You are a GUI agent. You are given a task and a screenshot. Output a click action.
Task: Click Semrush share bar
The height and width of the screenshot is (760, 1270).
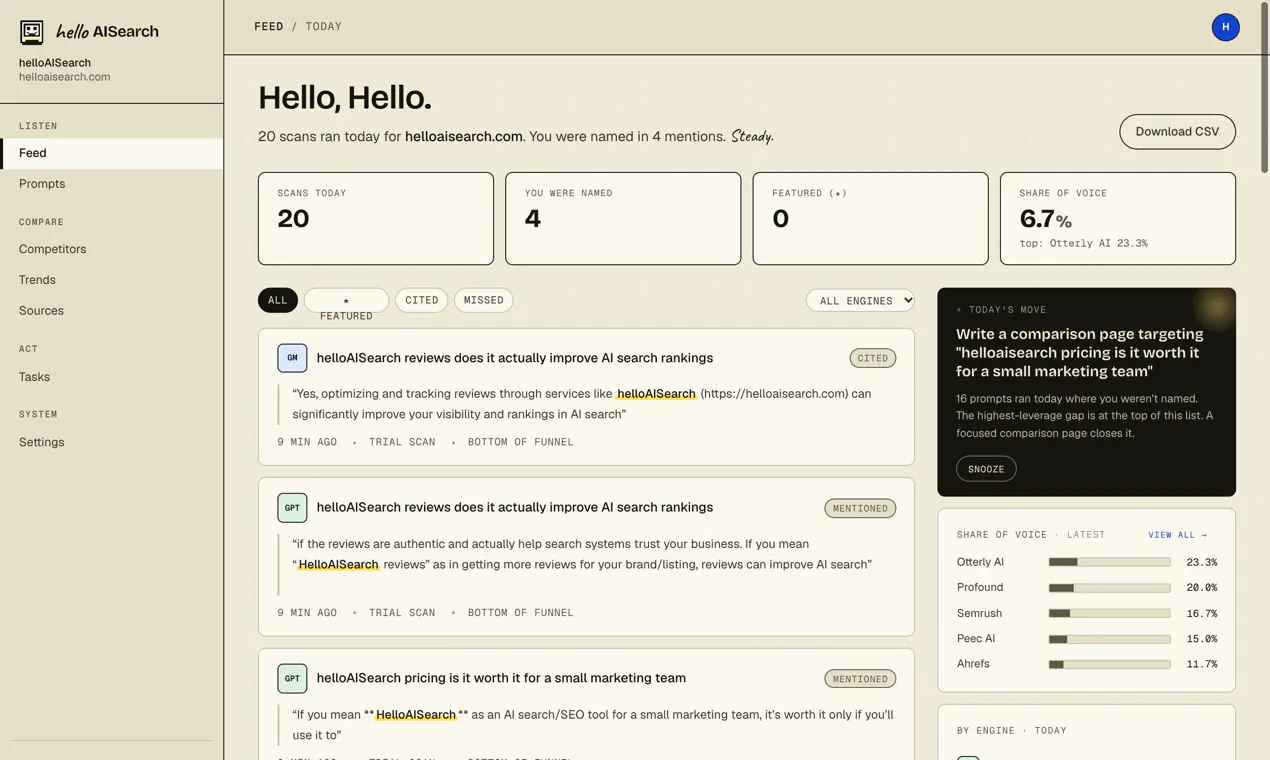click(x=1109, y=613)
